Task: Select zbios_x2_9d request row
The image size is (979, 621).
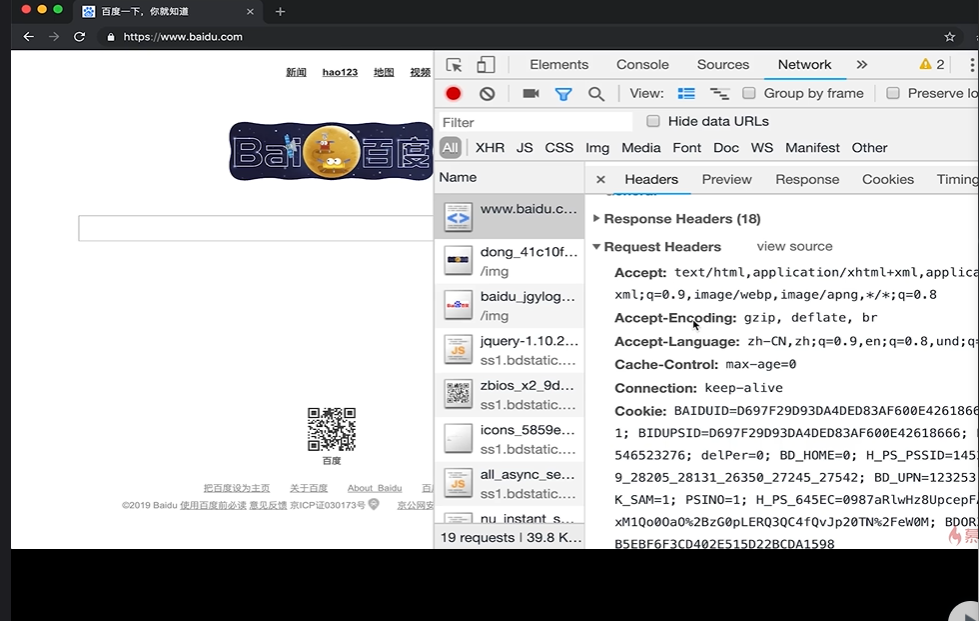Action: [509, 394]
